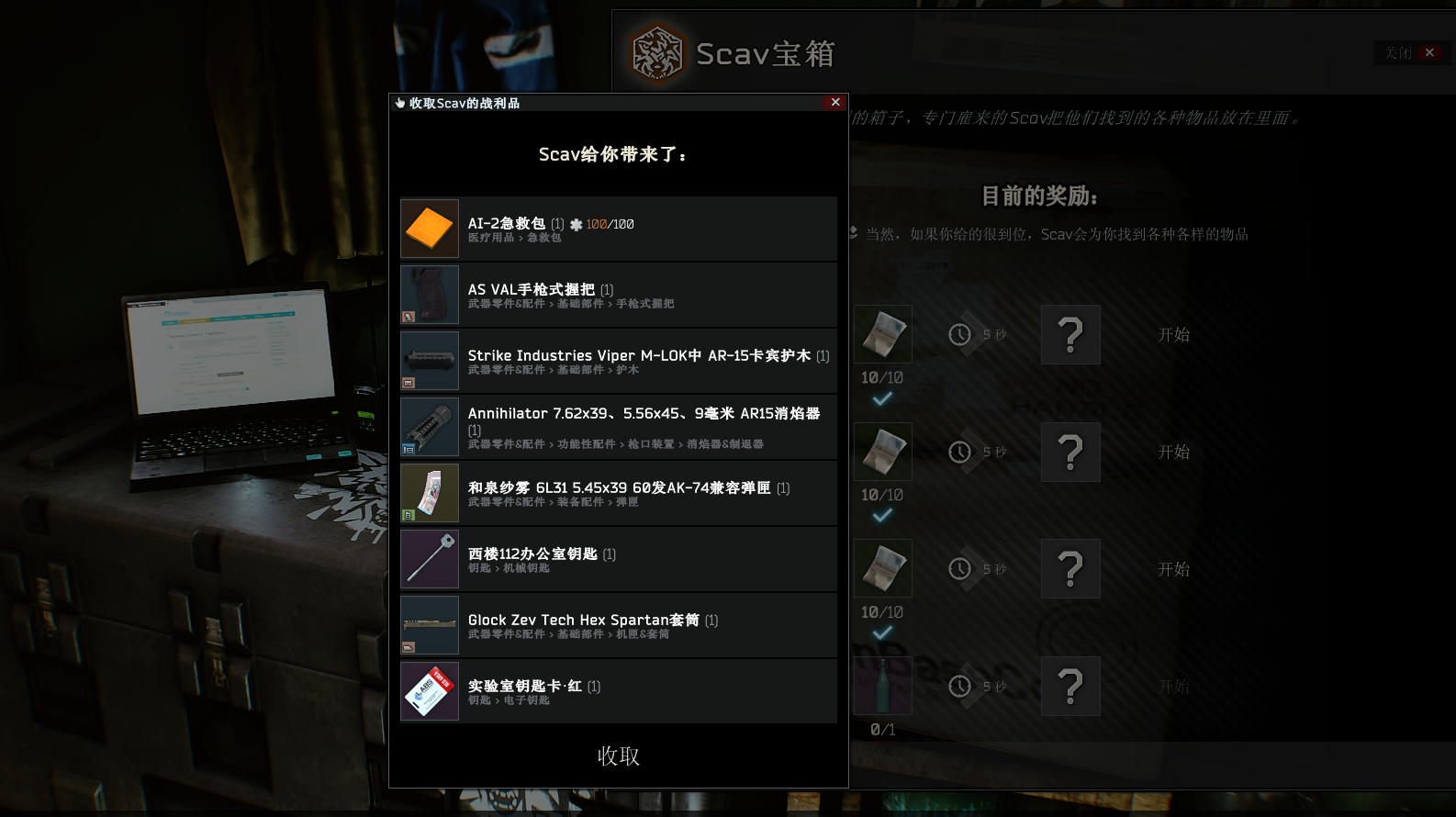Click the checkmark under third 10/10 slot
This screenshot has width=1456, height=817.
[x=882, y=632]
